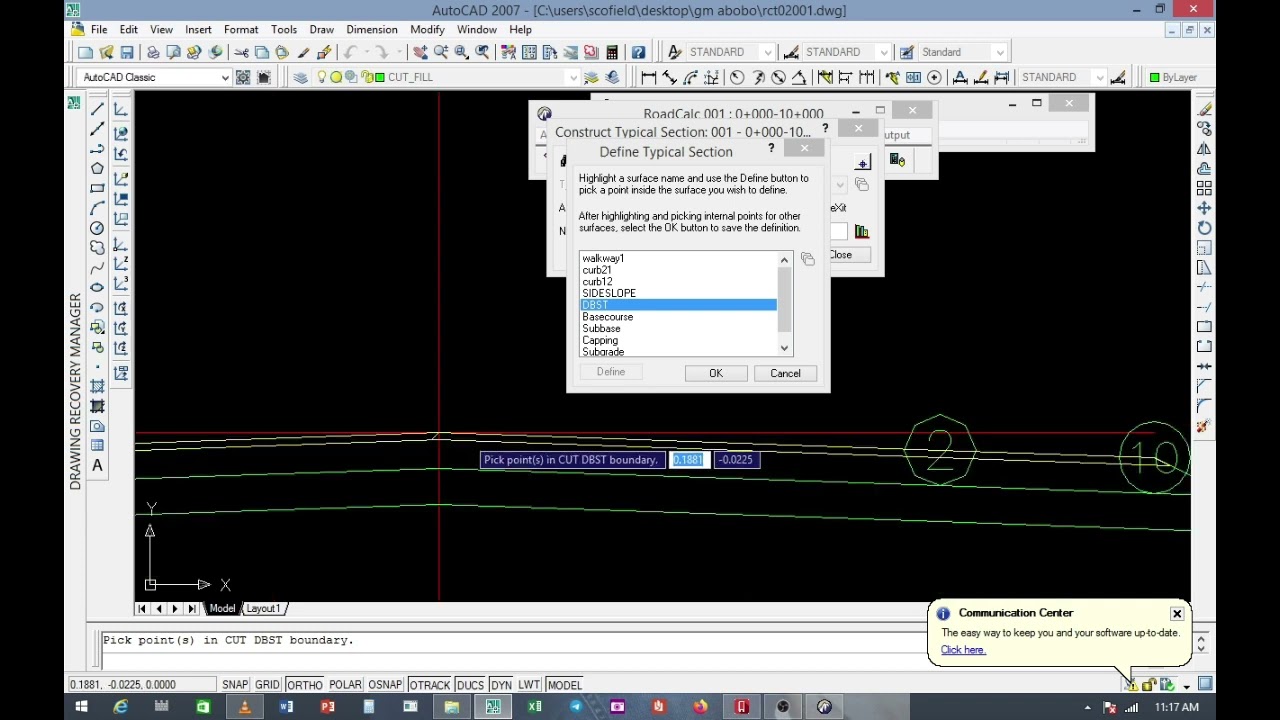Open the Dimension menu
The image size is (1280, 720).
pos(372,30)
